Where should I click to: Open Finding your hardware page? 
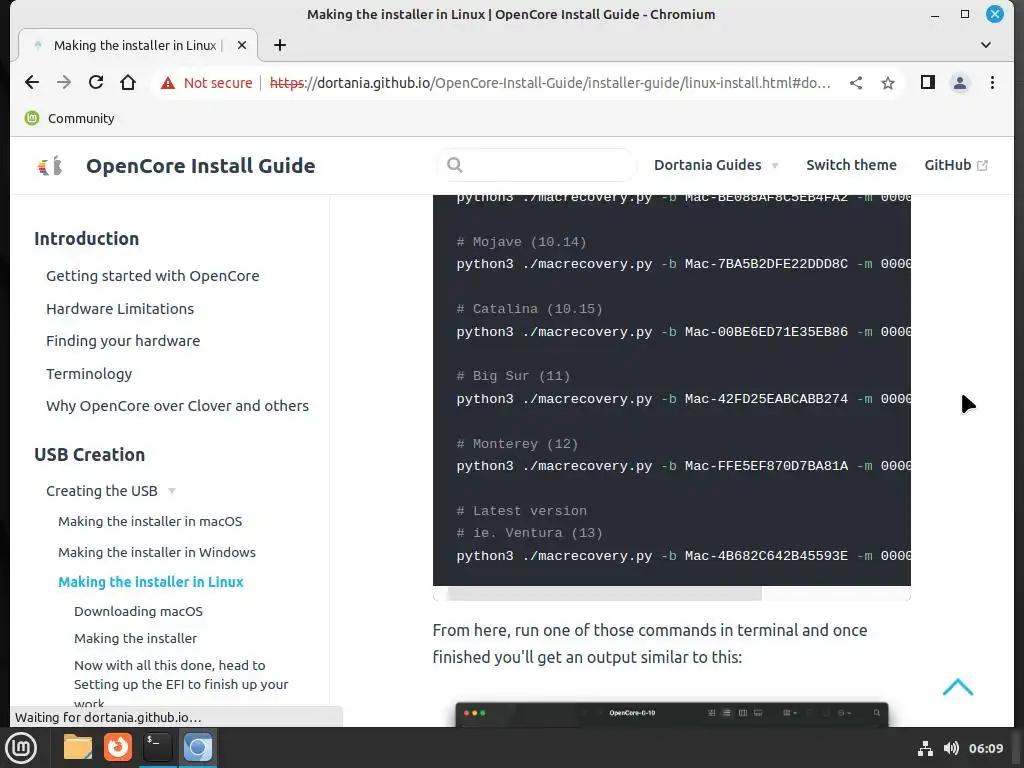click(123, 341)
